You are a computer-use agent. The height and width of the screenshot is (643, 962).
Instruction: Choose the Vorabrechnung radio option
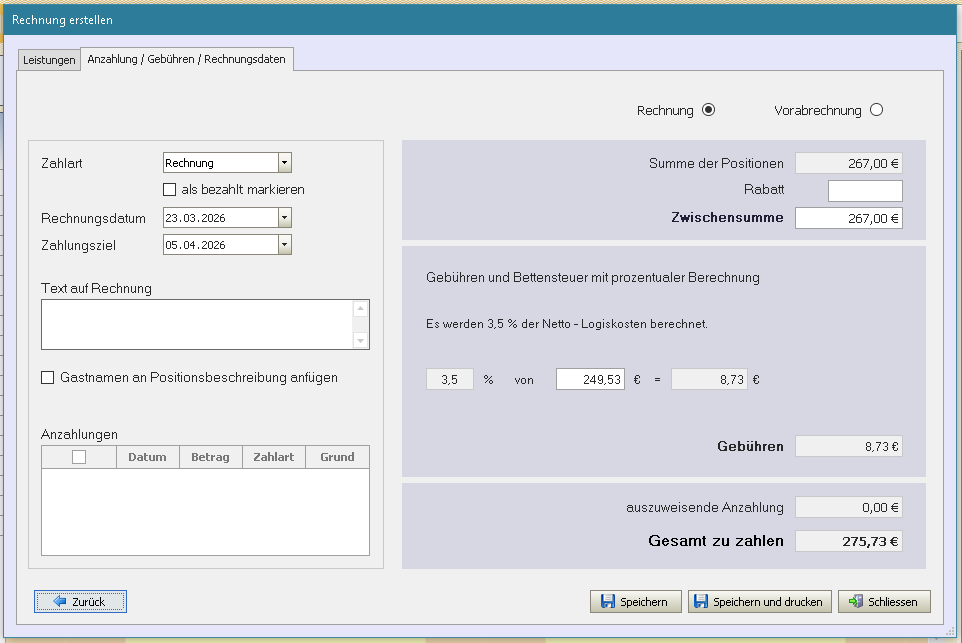point(876,110)
